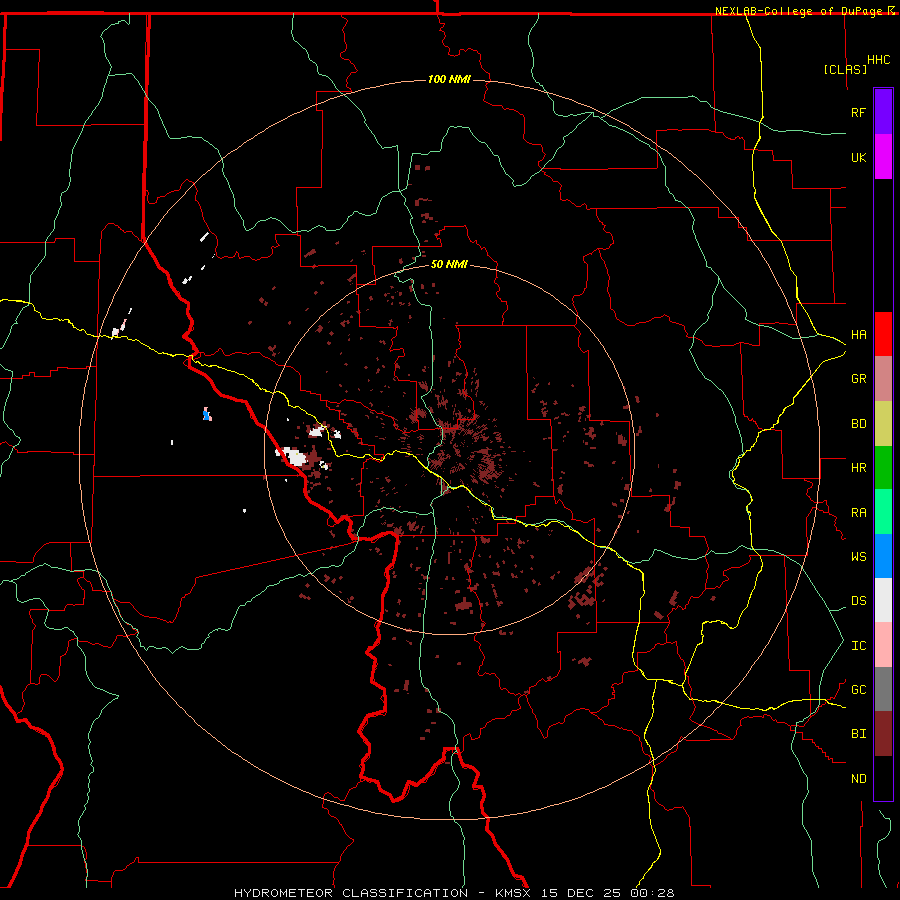Click the "BI" legend label
This screenshot has height=900, width=900.
pos(859,734)
